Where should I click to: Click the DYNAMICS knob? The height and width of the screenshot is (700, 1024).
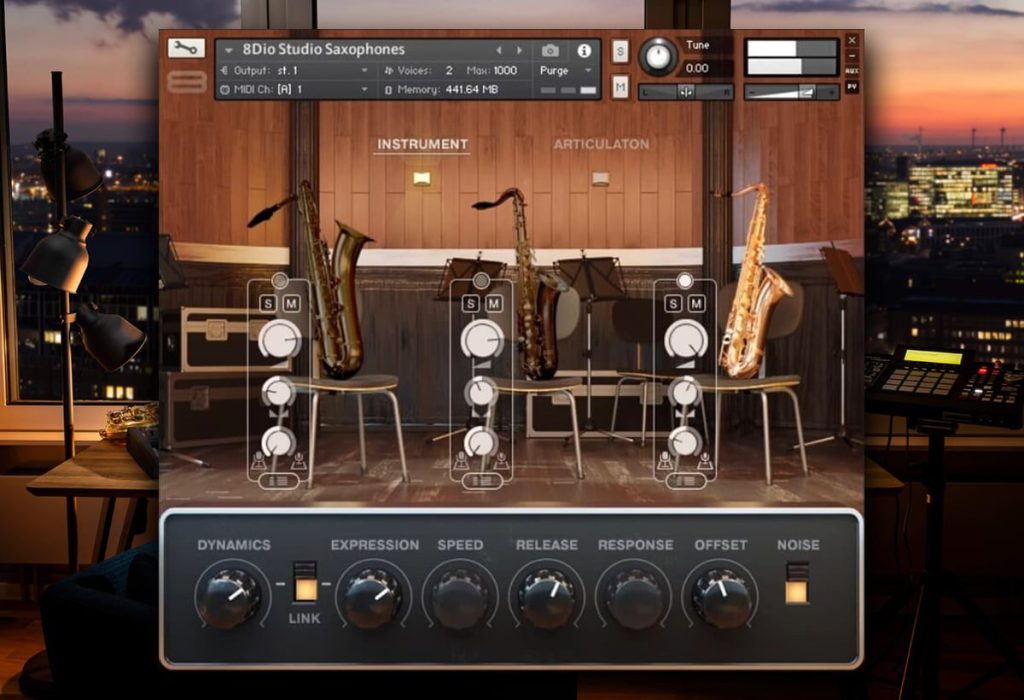point(229,597)
